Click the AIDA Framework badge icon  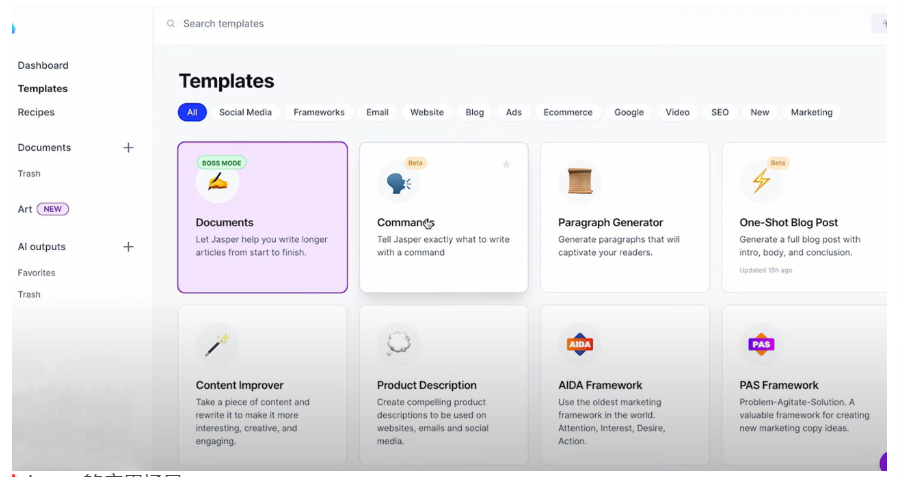(579, 345)
